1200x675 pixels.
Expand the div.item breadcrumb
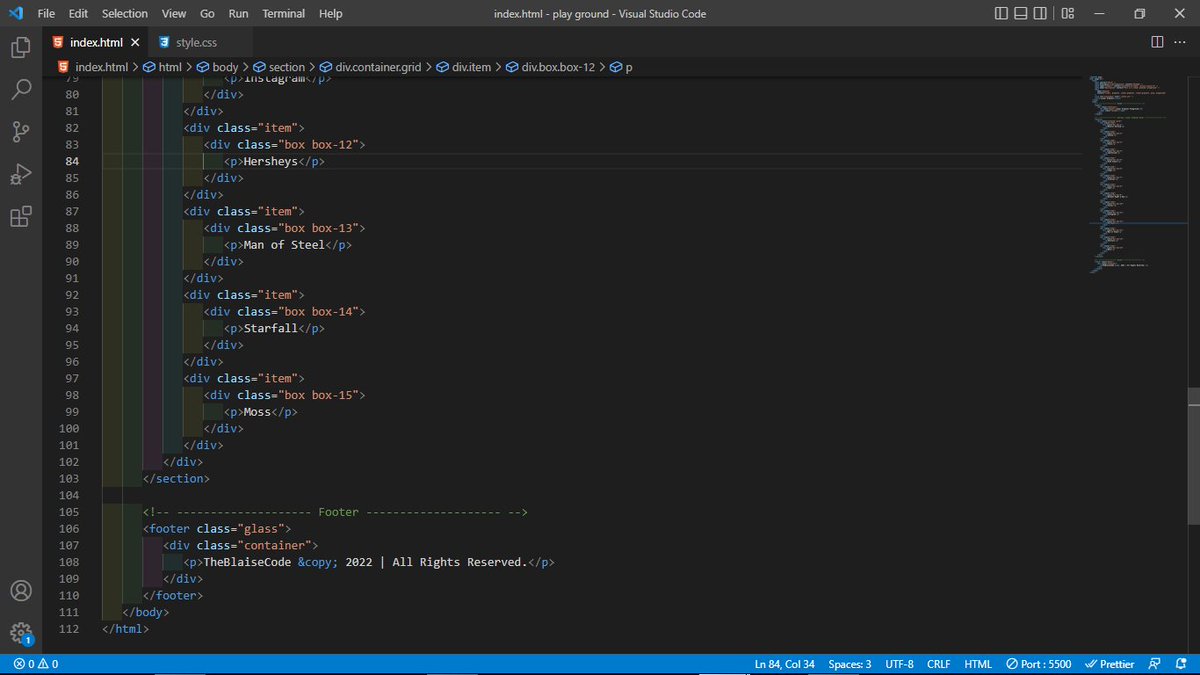464,67
